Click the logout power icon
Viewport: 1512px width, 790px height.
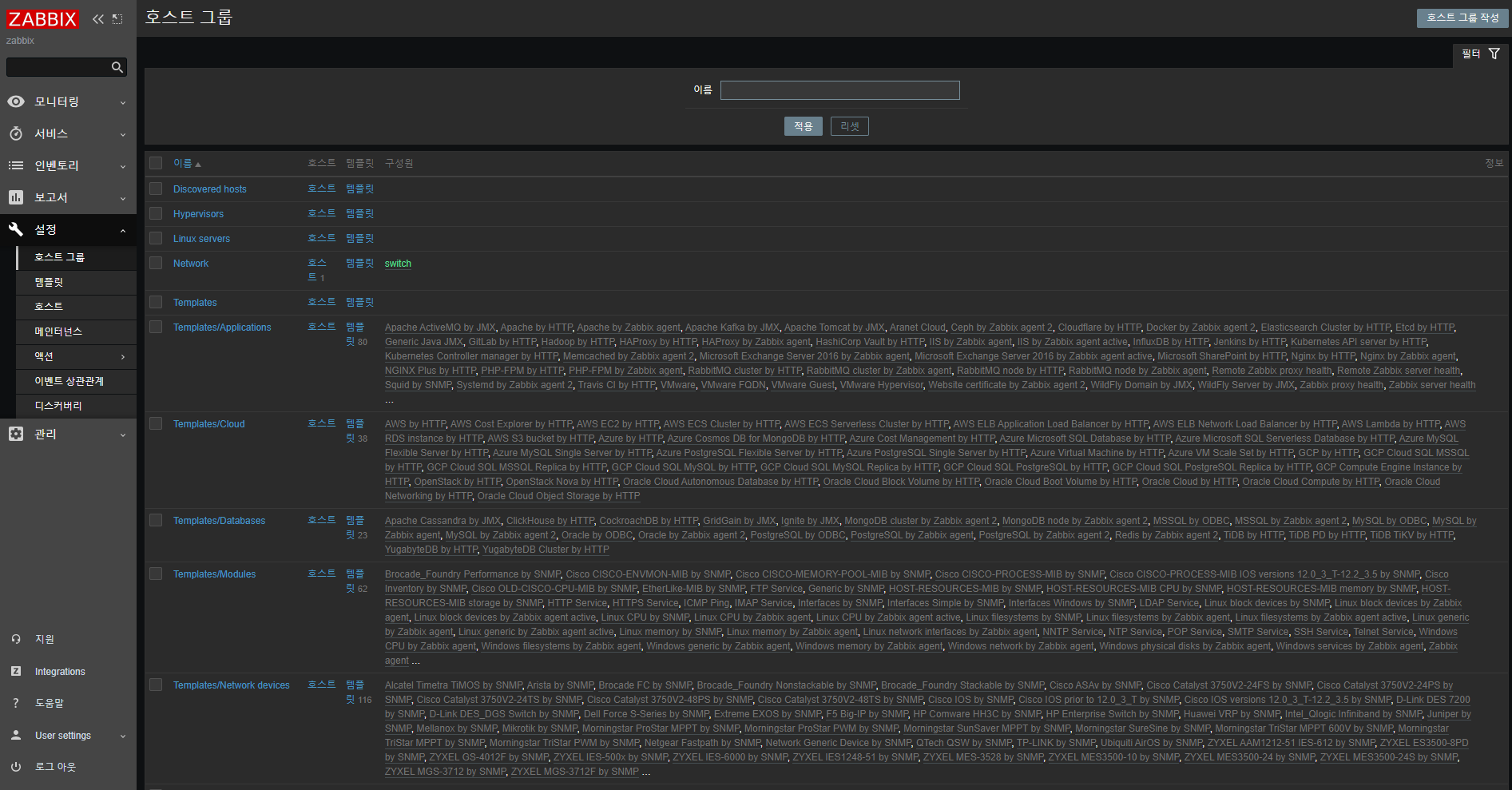click(16, 767)
